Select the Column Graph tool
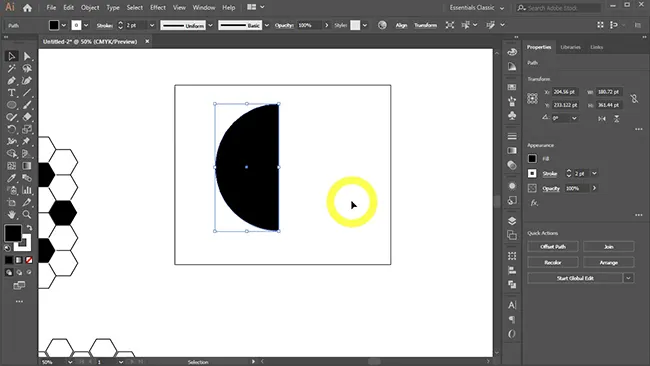This screenshot has width=650, height=366. [27, 190]
